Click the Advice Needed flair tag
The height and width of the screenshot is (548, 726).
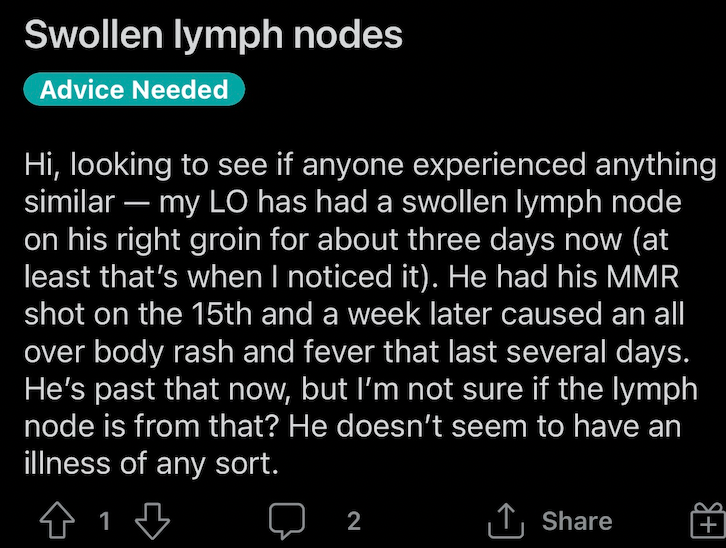[x=134, y=89]
